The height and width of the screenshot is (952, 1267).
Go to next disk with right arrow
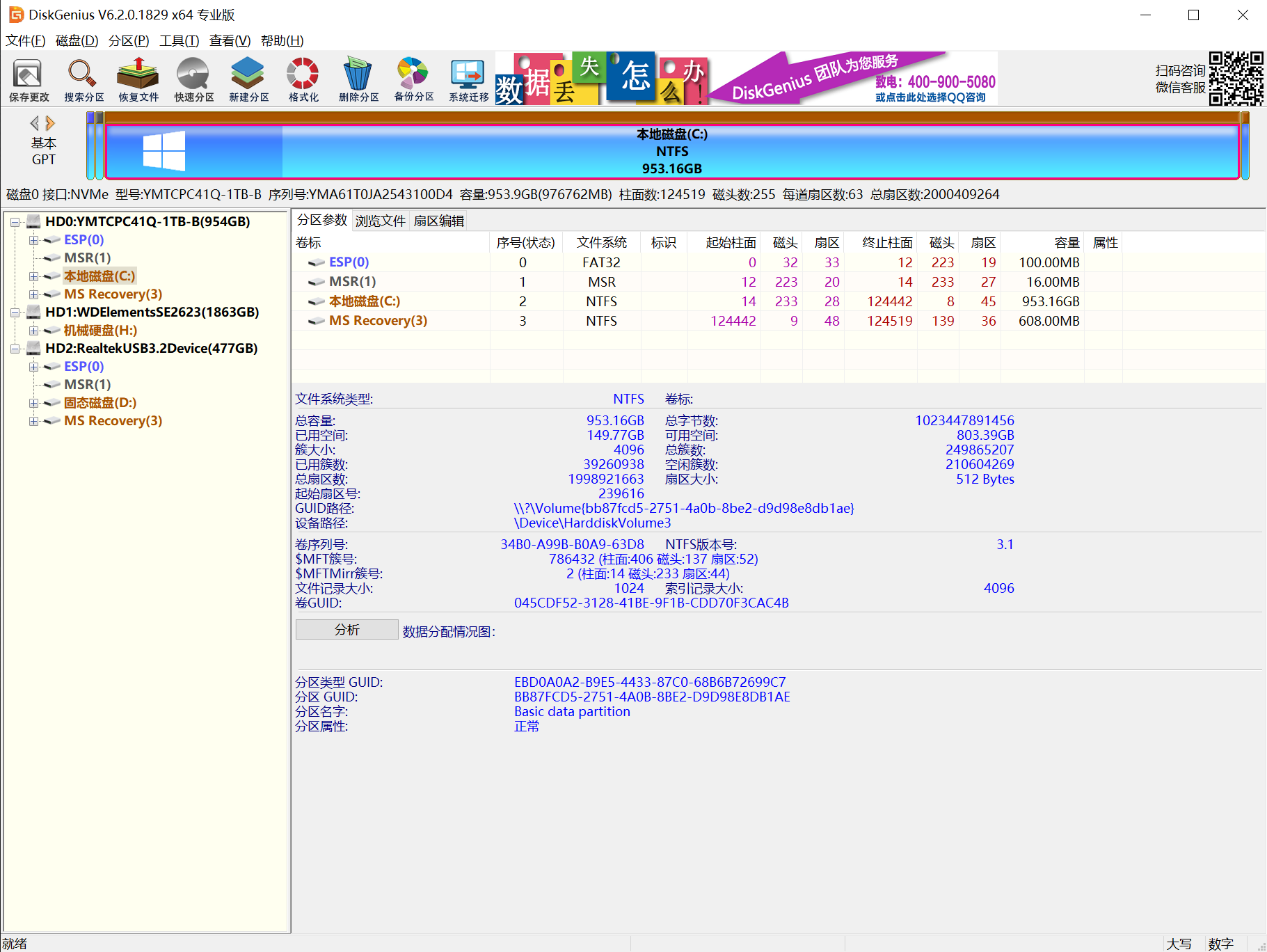pos(50,123)
